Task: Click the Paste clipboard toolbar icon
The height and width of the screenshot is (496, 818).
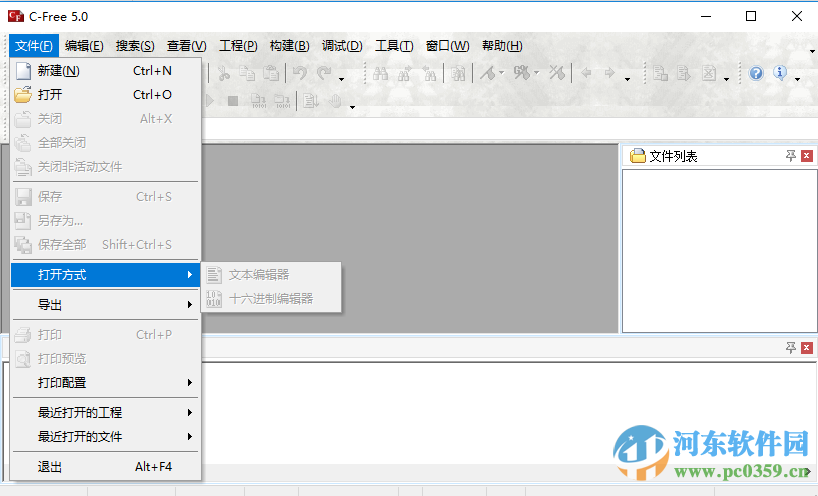Action: (271, 74)
